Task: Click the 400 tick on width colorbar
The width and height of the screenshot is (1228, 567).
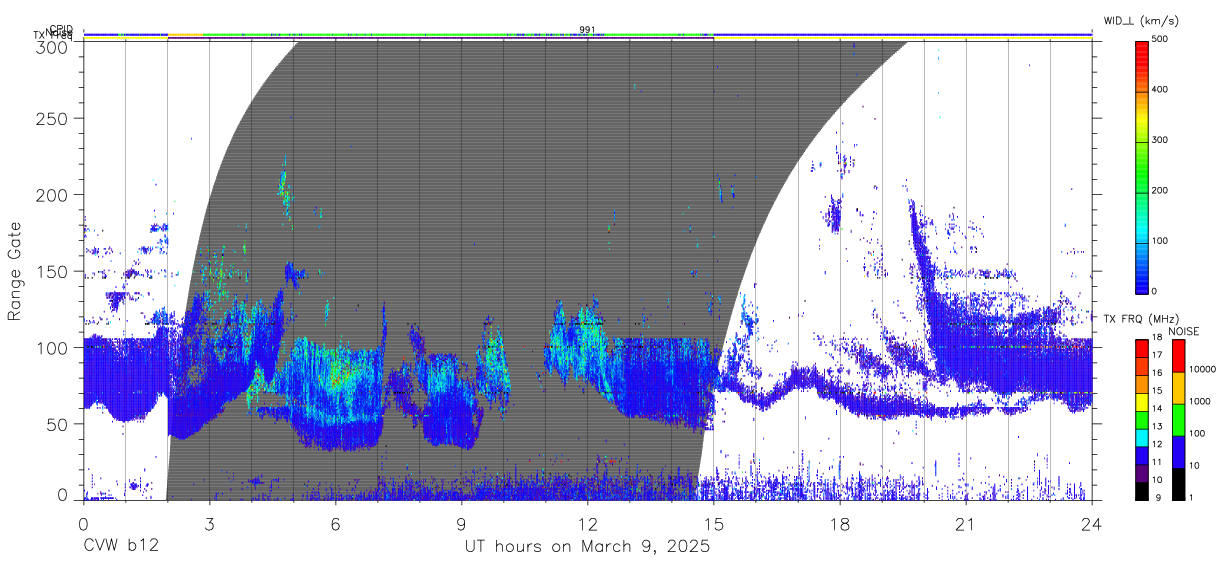Action: pos(1160,89)
